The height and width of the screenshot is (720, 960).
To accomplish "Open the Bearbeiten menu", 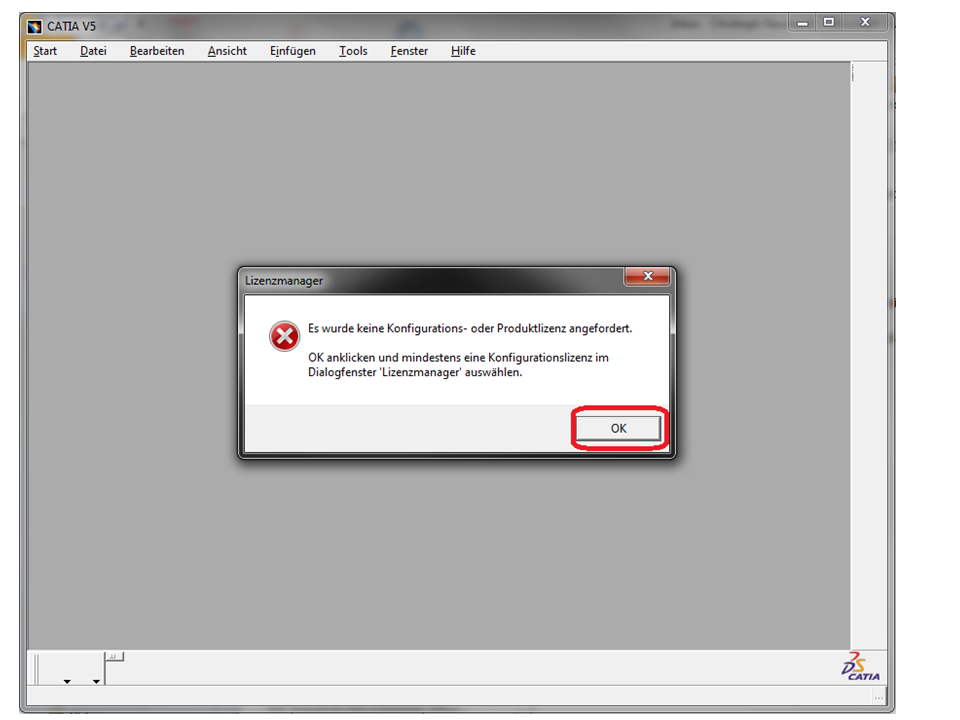I will [157, 51].
